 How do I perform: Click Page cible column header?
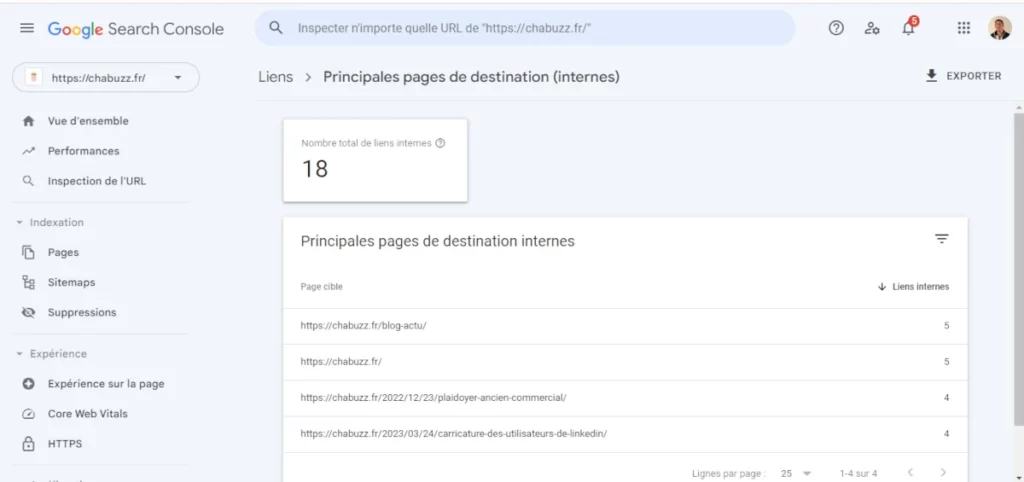(321, 287)
